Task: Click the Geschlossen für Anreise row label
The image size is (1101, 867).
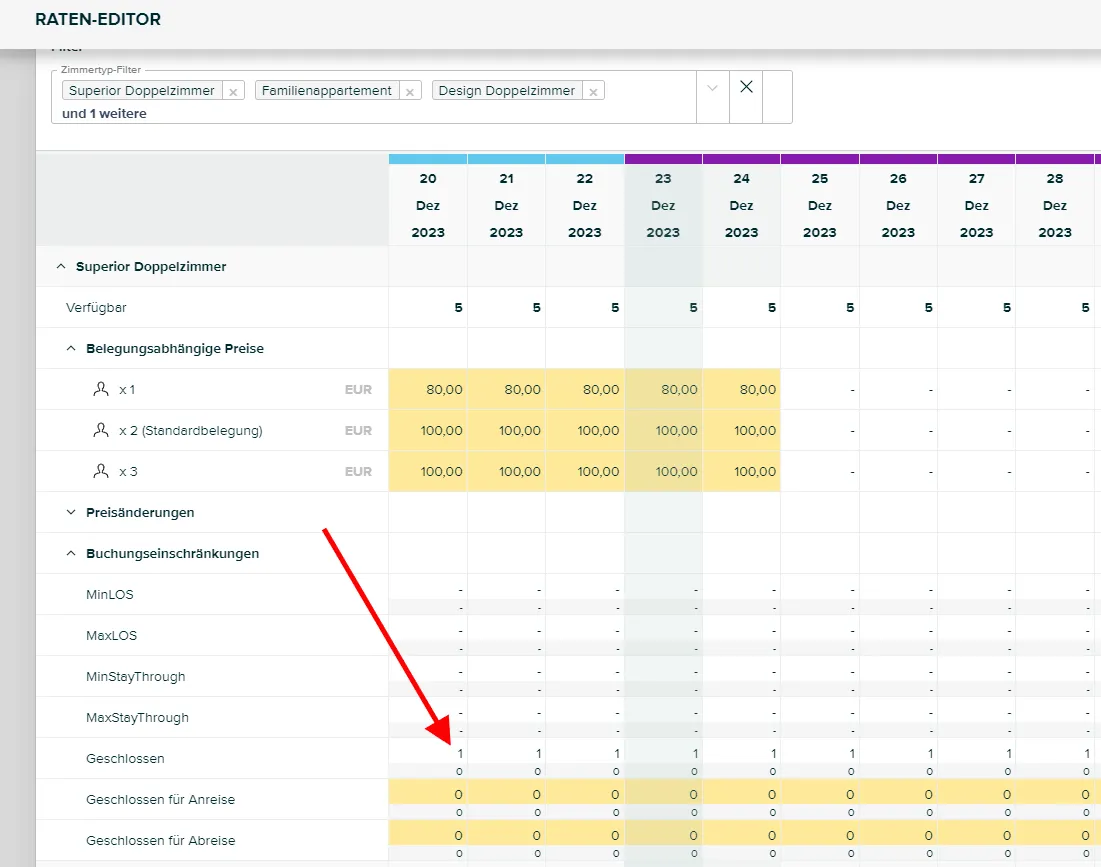Action: click(x=160, y=800)
